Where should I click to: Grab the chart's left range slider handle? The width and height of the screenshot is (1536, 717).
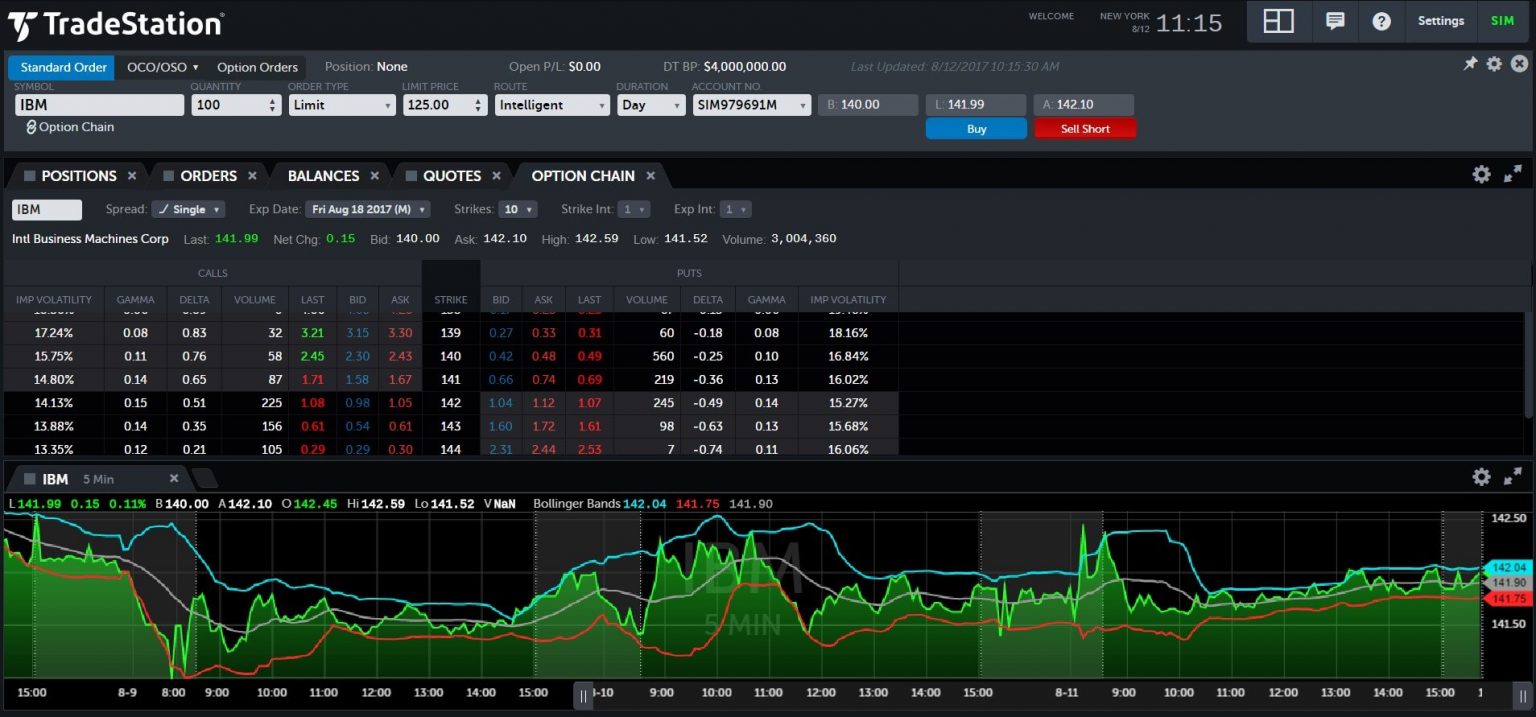(x=582, y=695)
